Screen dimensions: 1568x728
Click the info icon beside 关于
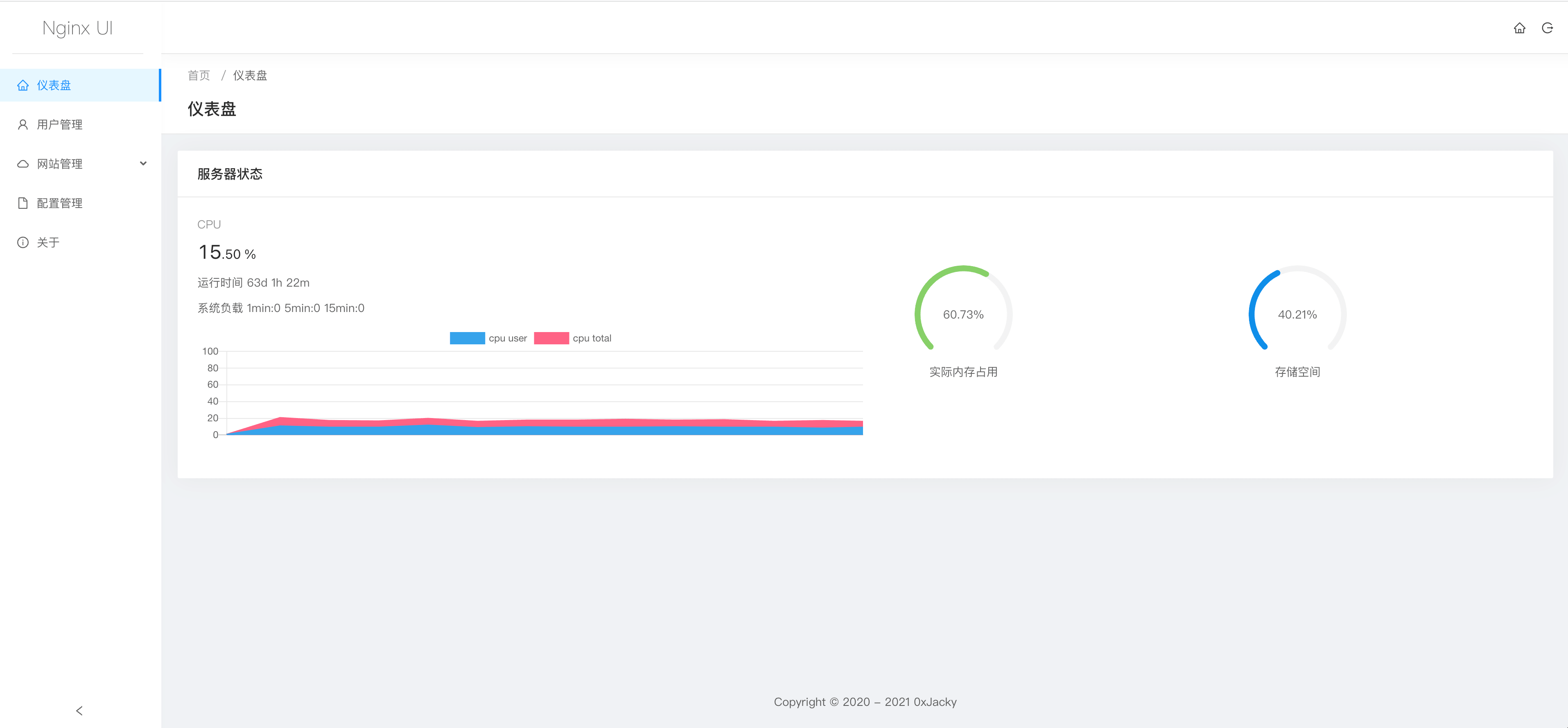pyautogui.click(x=23, y=242)
